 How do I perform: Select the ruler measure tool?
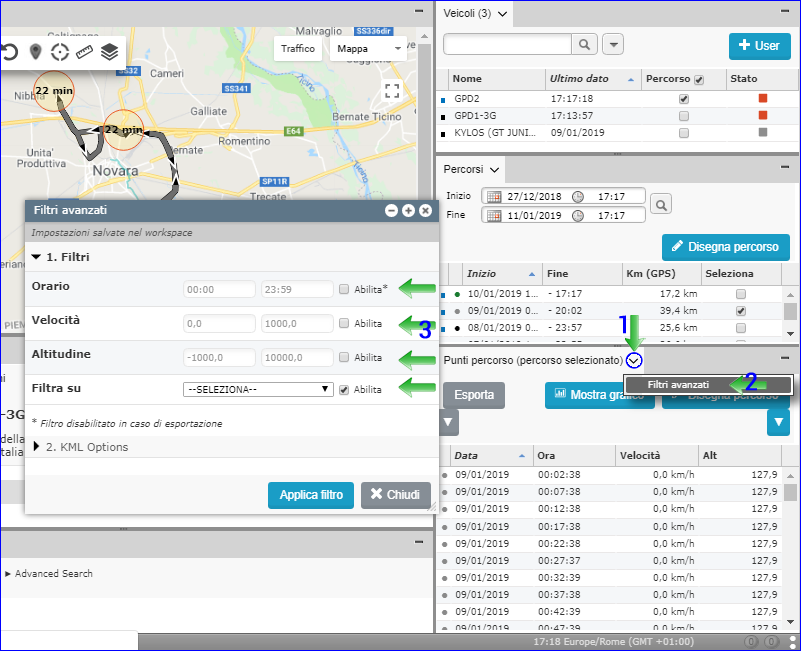(85, 52)
